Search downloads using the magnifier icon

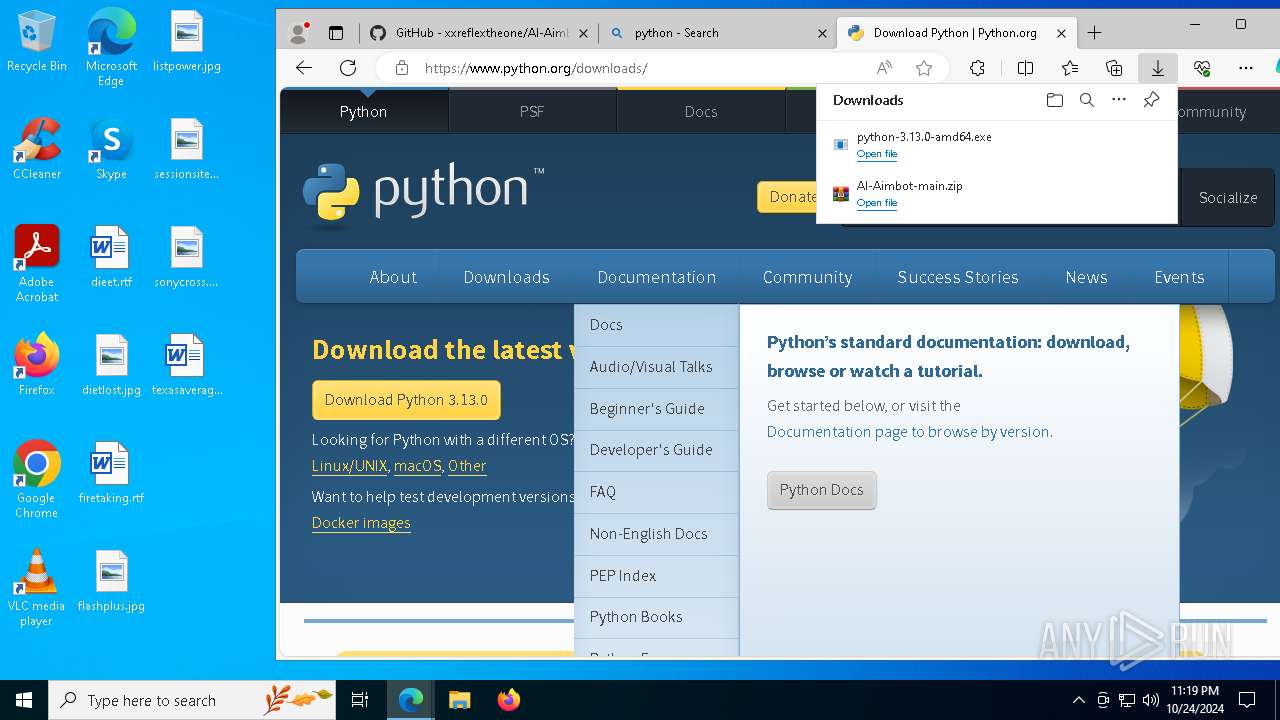(x=1087, y=100)
